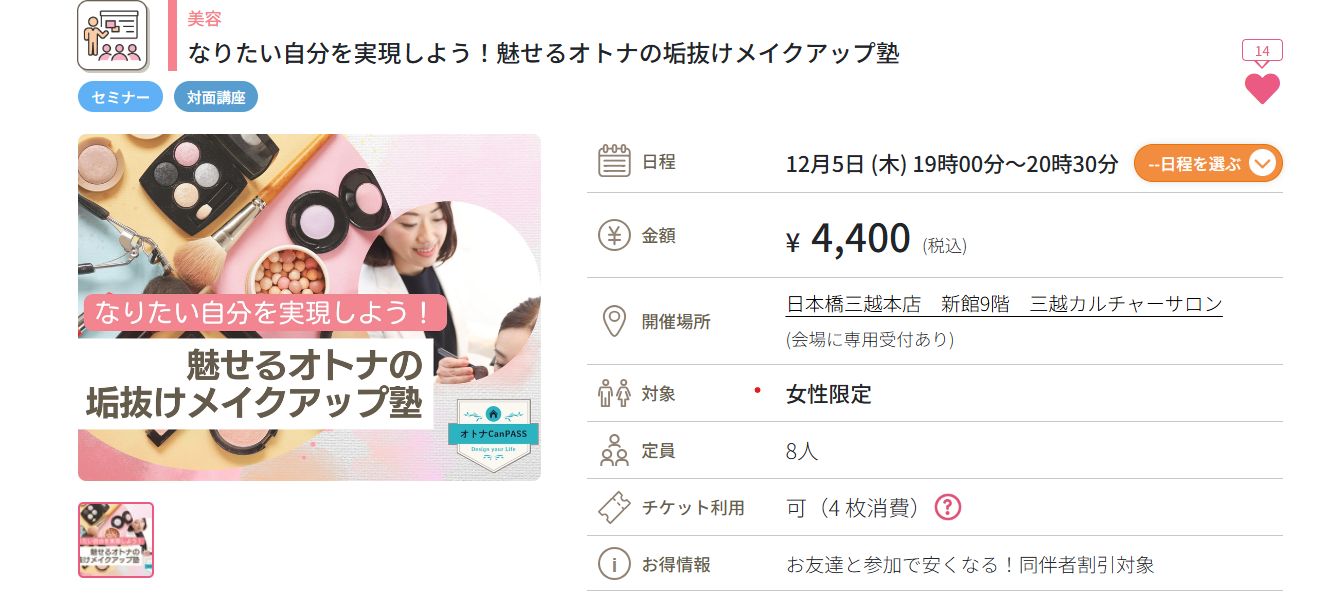The image size is (1333, 616).
Task: Click the info circle icon beside お得情報
Action: (613, 564)
